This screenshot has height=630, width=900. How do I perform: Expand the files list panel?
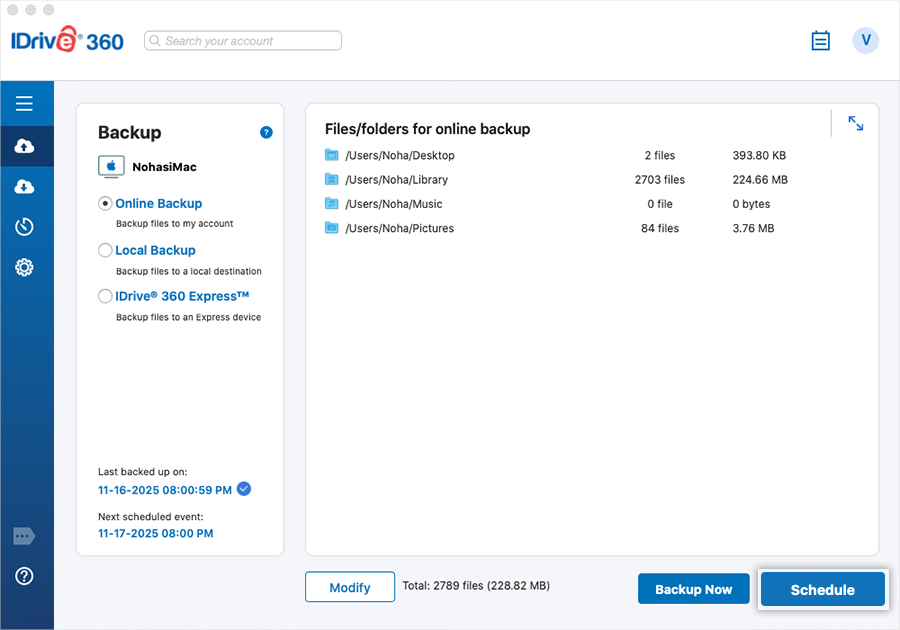tap(856, 123)
